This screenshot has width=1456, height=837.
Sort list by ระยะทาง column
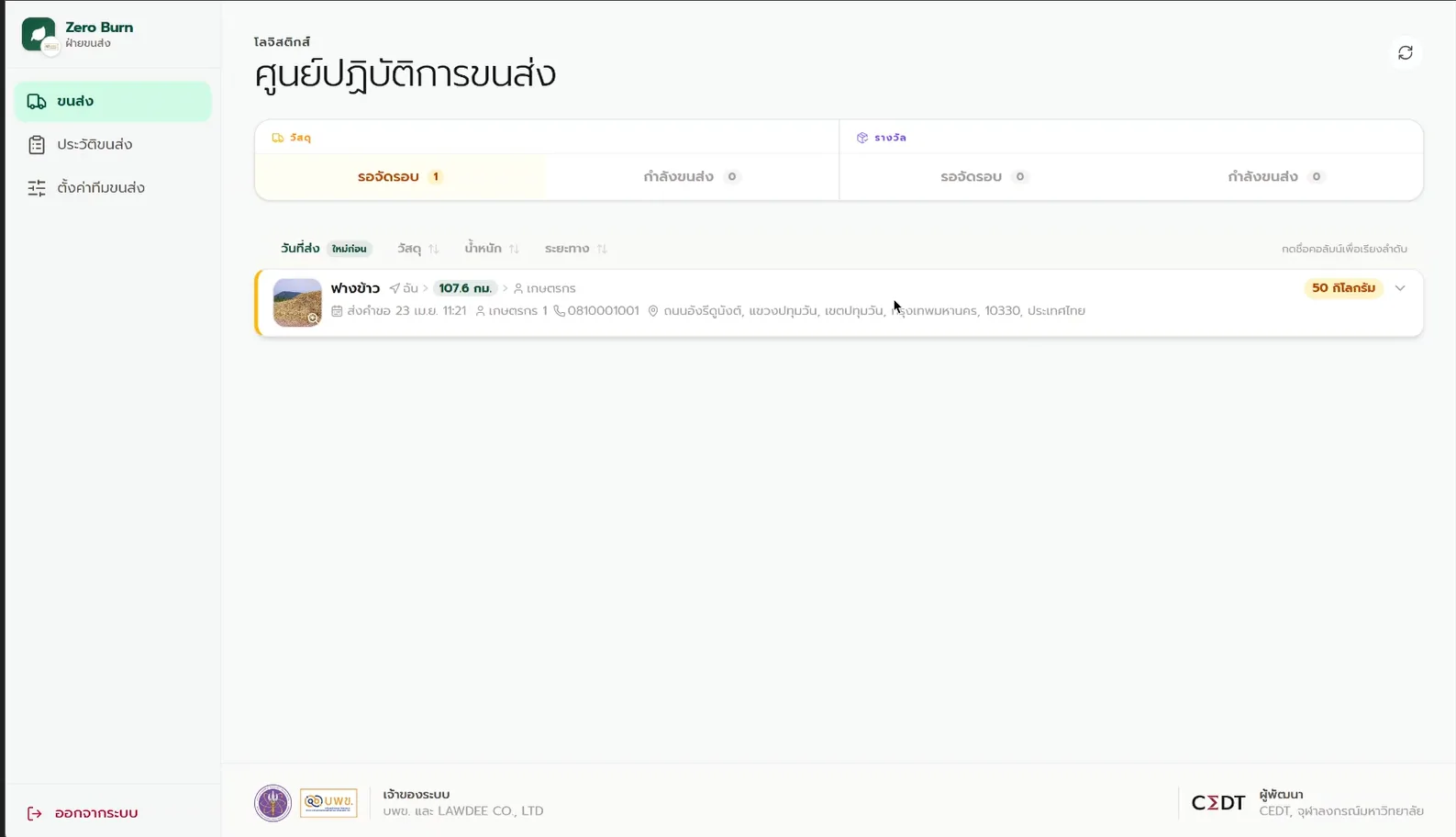click(x=575, y=249)
